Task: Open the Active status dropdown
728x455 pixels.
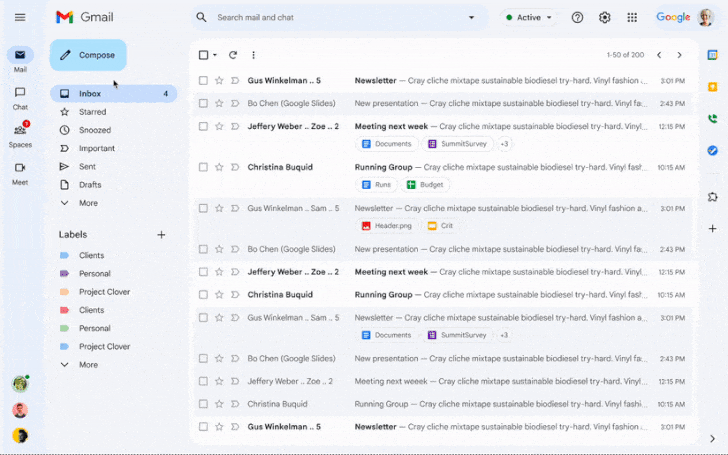Action: coord(529,17)
